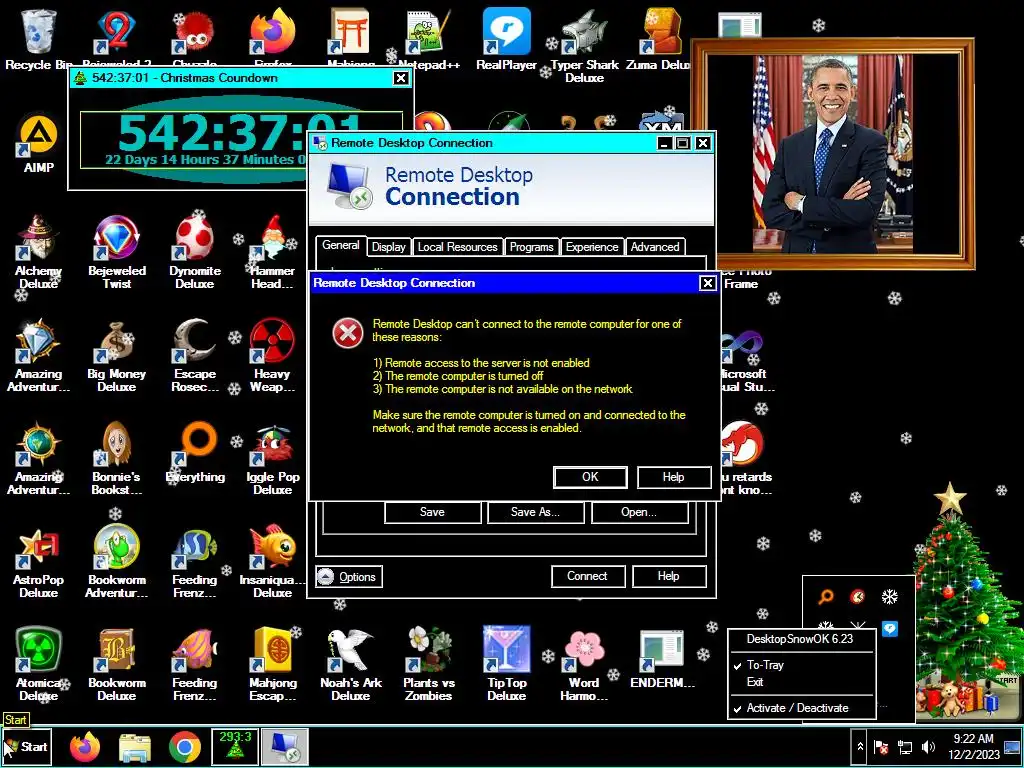Launch the AIMP desktop shortcut
Screen dimensions: 1024x768
point(39,143)
